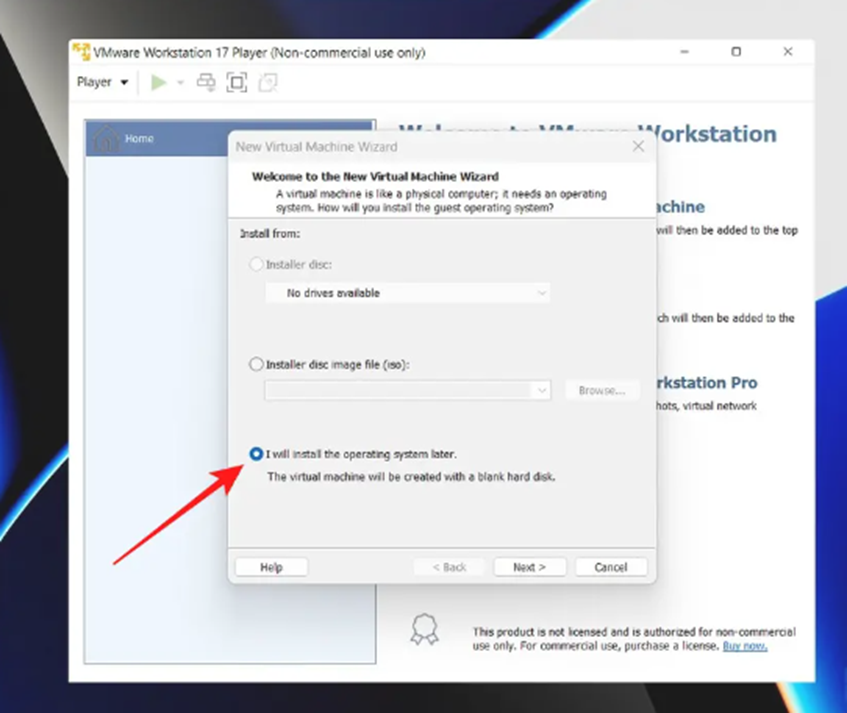Expand the power options arrow beside play icon
Screen dimensions: 847x713
(x=180, y=83)
